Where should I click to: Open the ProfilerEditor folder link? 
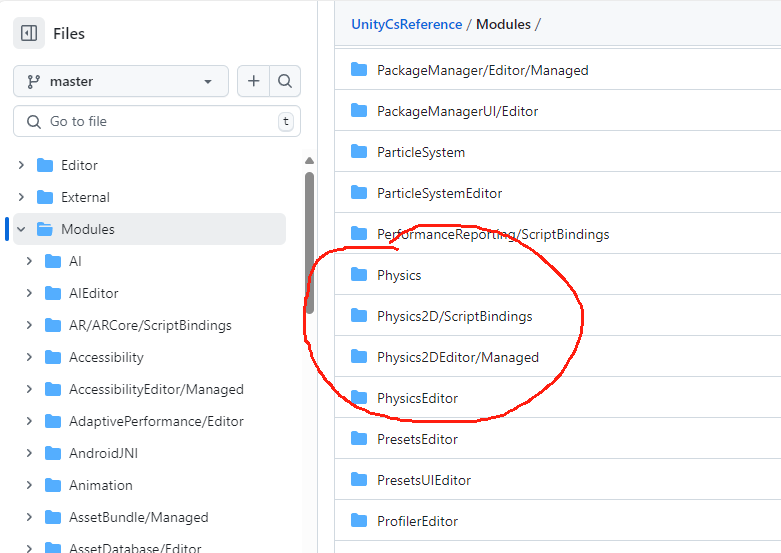pos(417,521)
